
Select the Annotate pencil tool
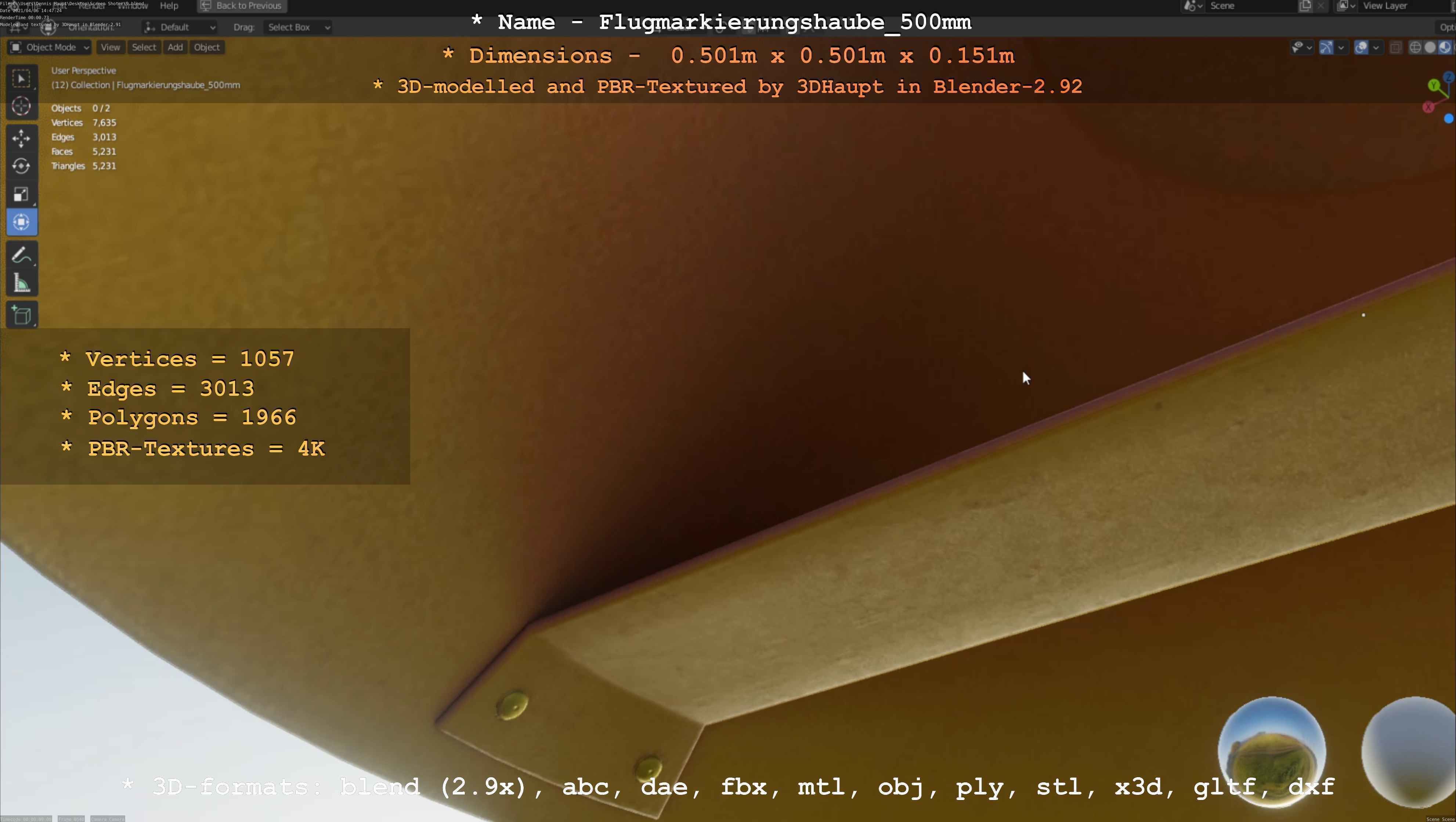[21, 256]
